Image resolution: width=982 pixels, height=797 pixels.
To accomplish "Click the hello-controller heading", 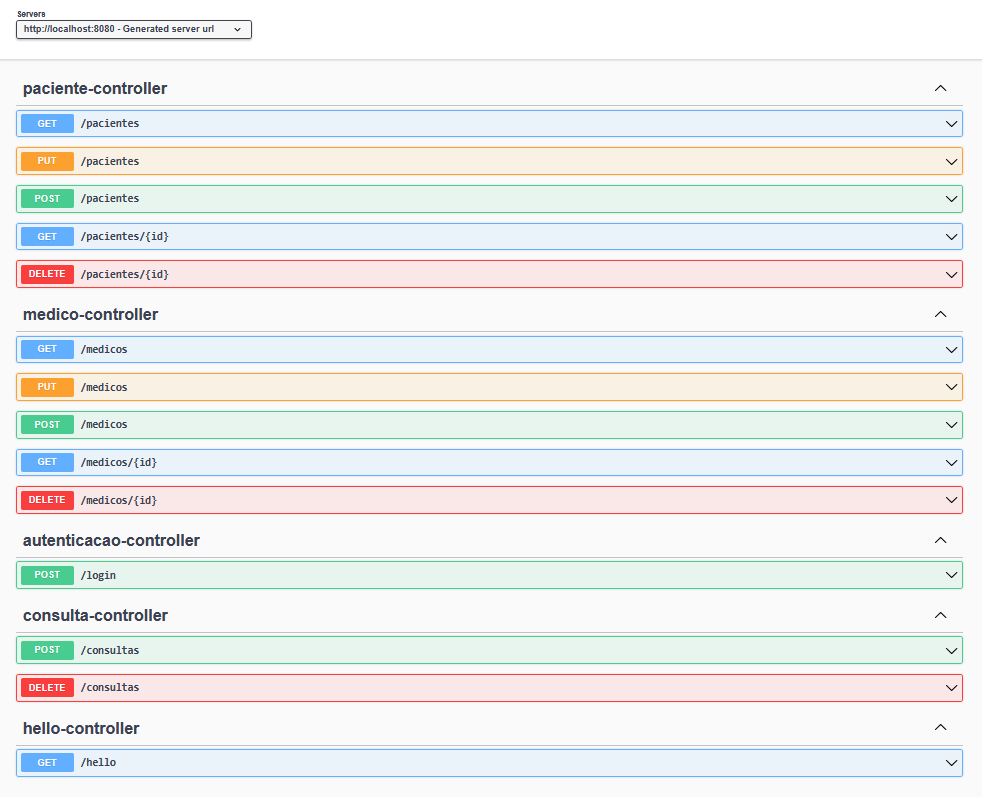I will (81, 728).
